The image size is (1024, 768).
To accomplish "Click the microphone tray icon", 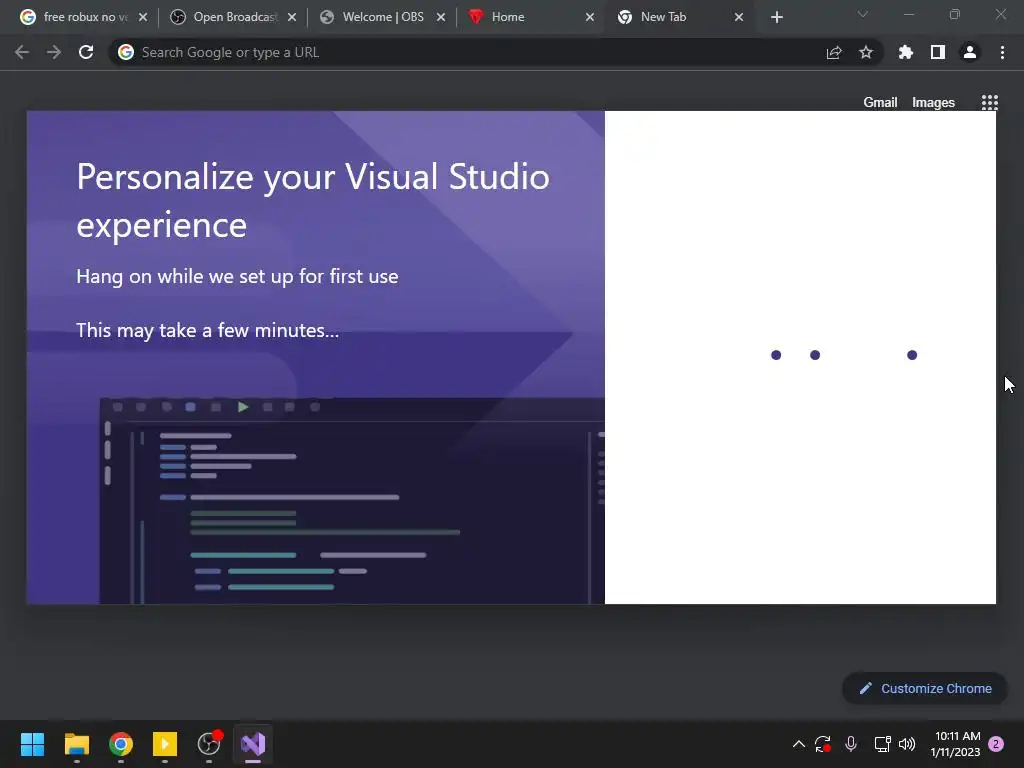I will pyautogui.click(x=850, y=744).
